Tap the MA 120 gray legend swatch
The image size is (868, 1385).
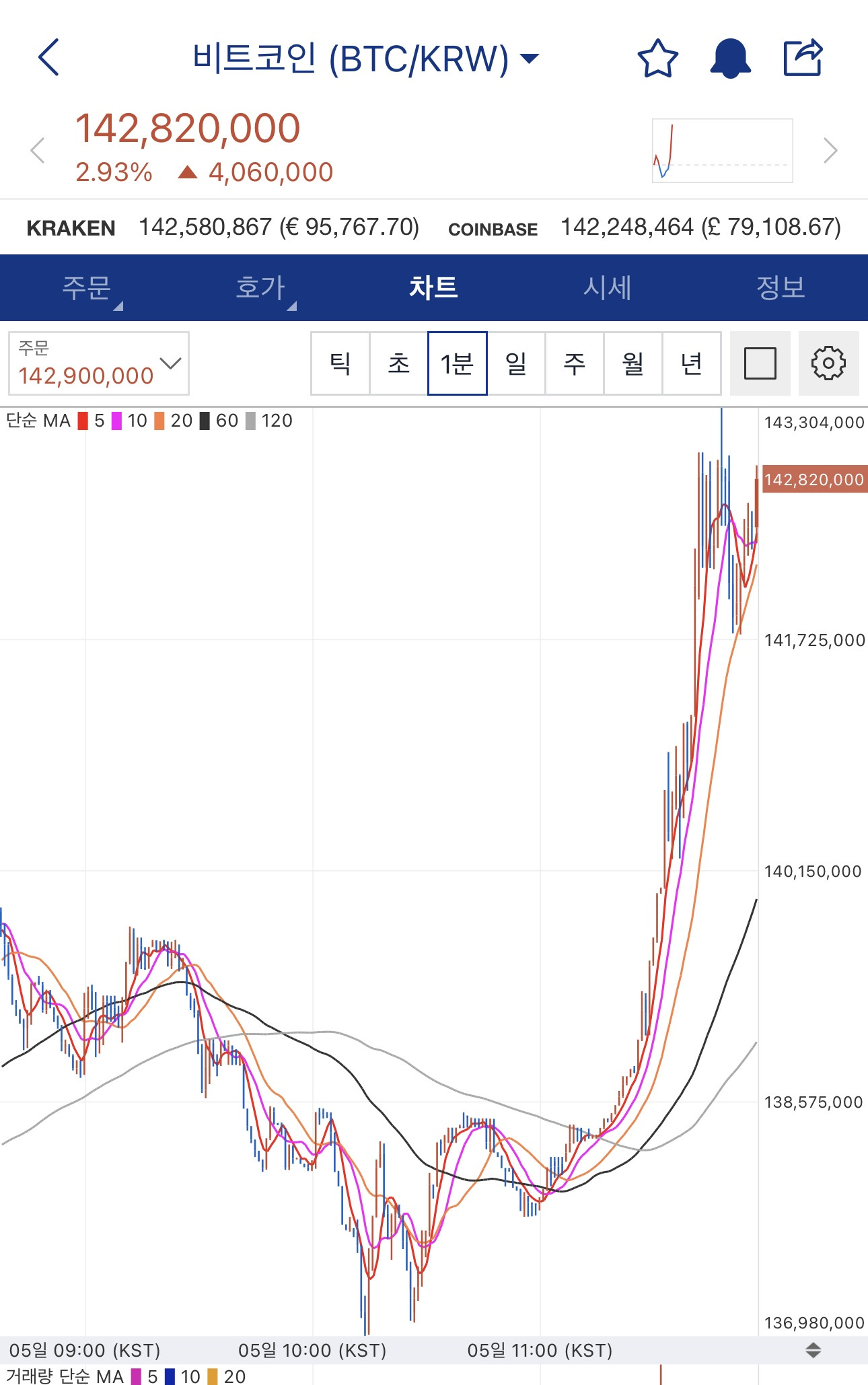pyautogui.click(x=250, y=421)
